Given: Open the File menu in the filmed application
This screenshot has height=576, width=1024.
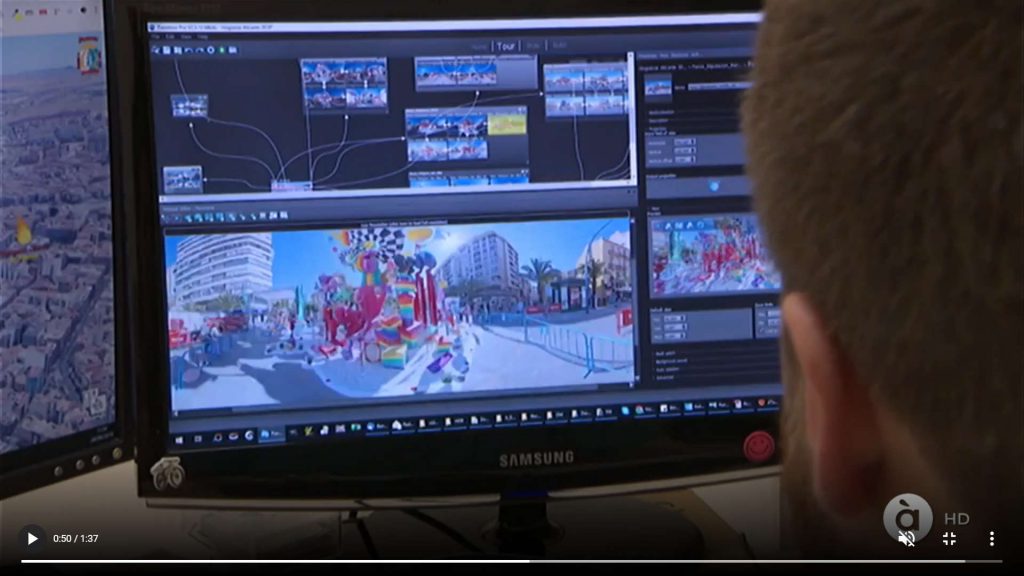Looking at the screenshot, I should 155,37.
